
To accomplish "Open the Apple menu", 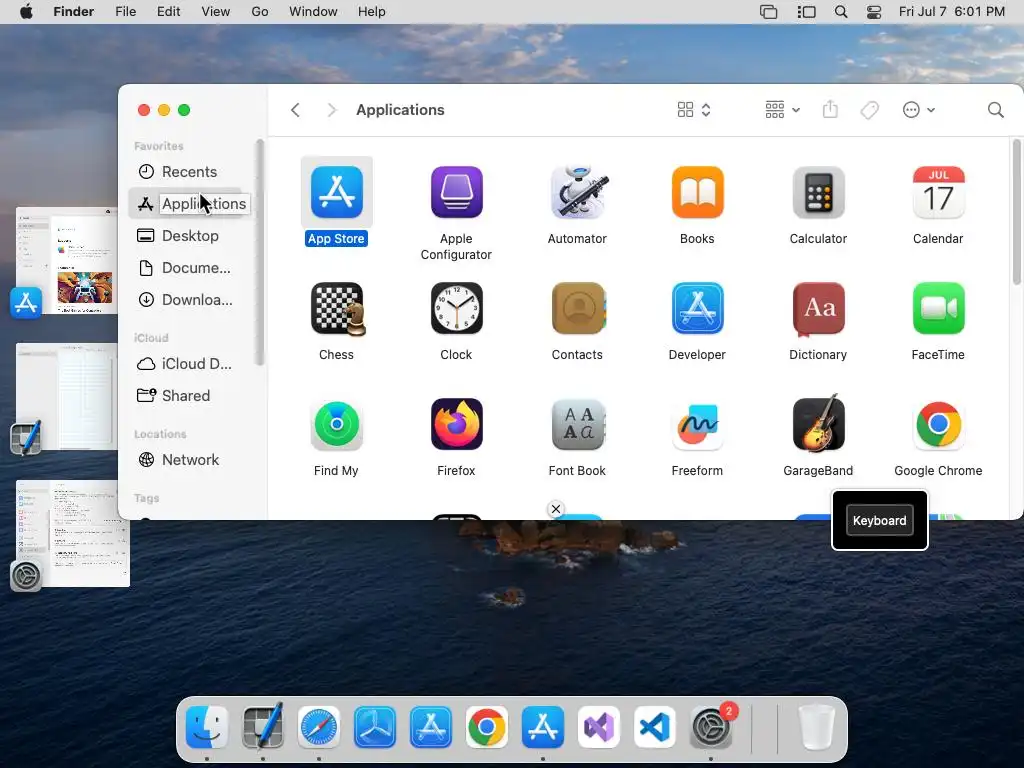I will (x=26, y=12).
